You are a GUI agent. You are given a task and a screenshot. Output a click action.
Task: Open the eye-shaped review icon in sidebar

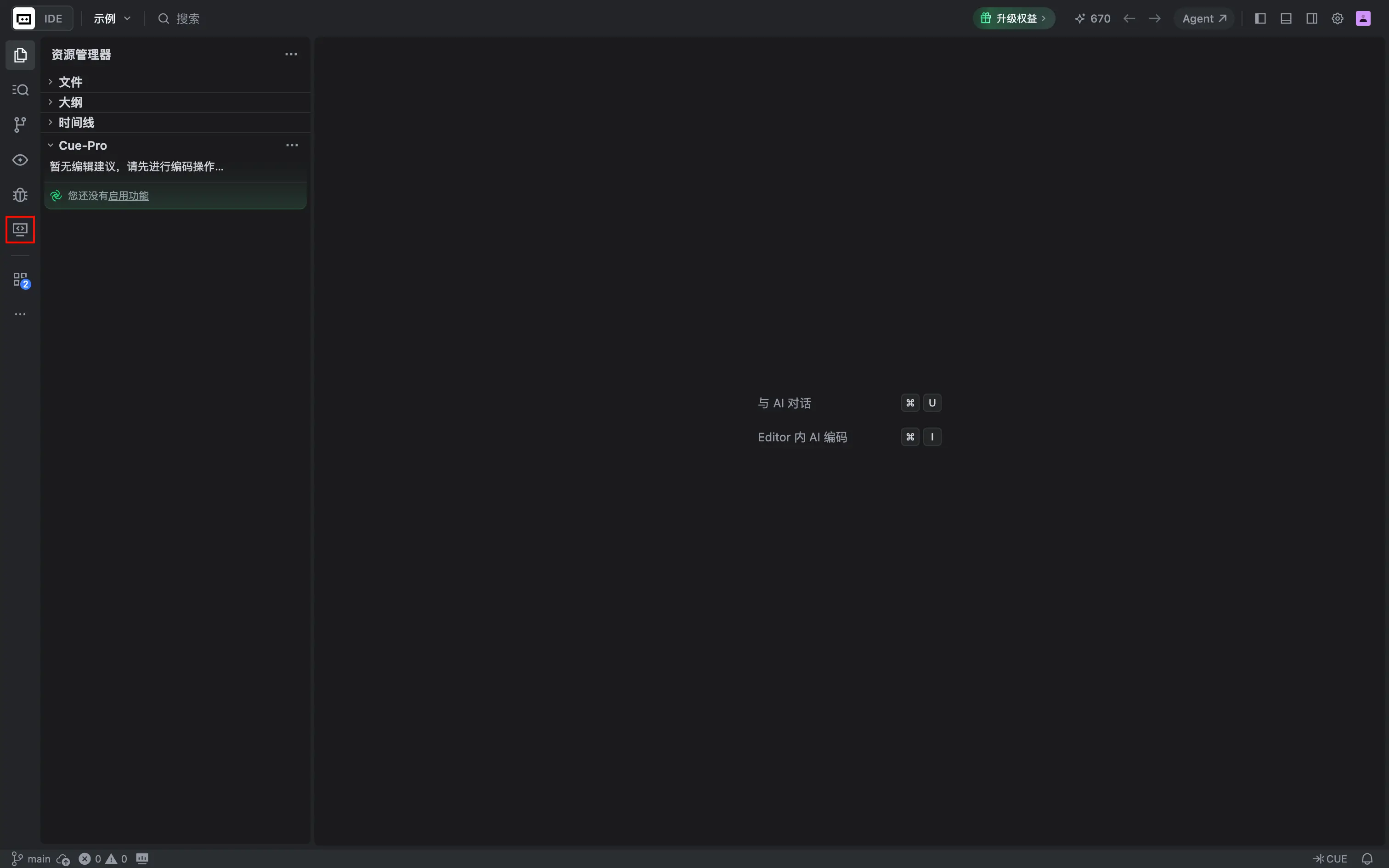[20, 160]
